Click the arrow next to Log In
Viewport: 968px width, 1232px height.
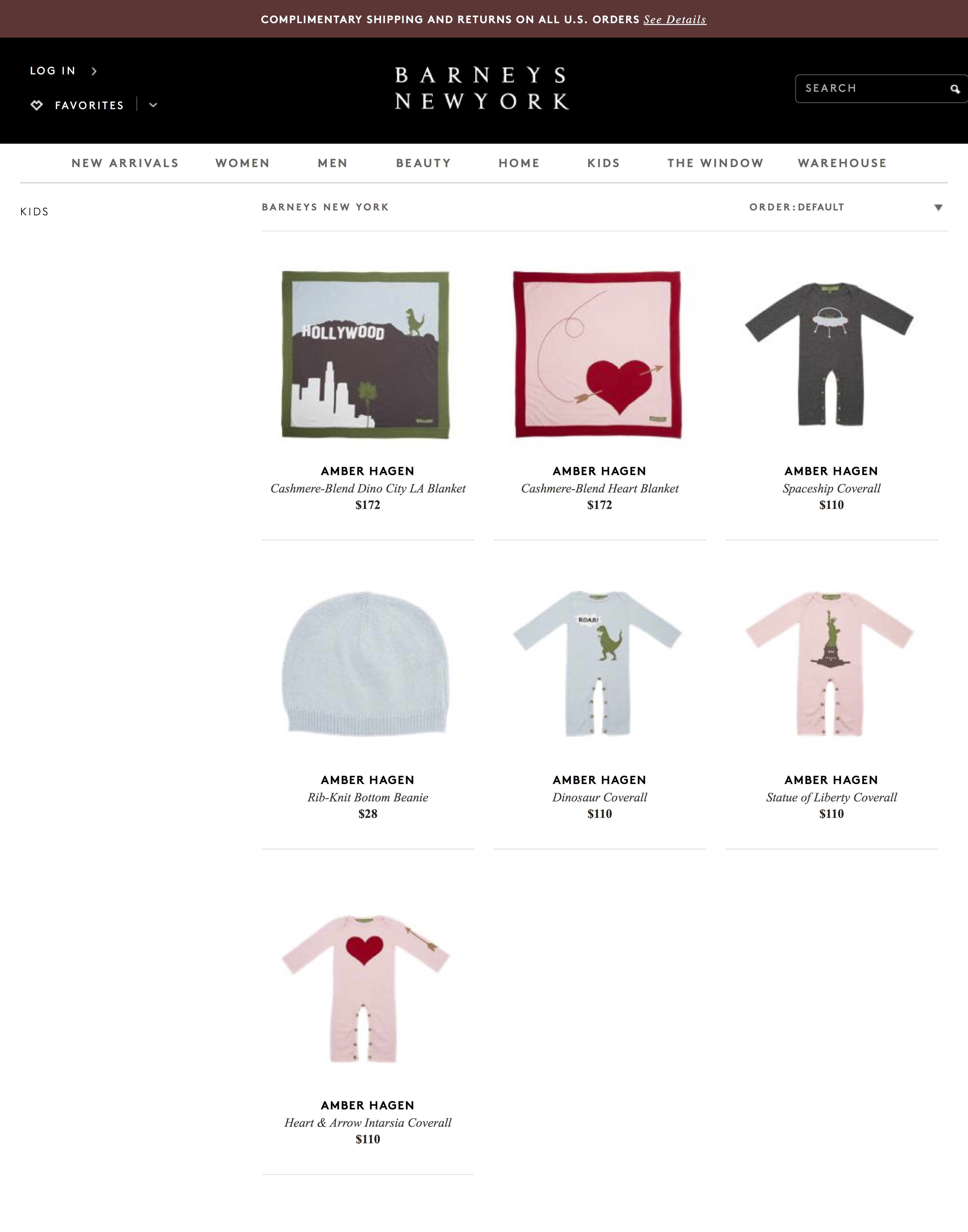(x=94, y=71)
